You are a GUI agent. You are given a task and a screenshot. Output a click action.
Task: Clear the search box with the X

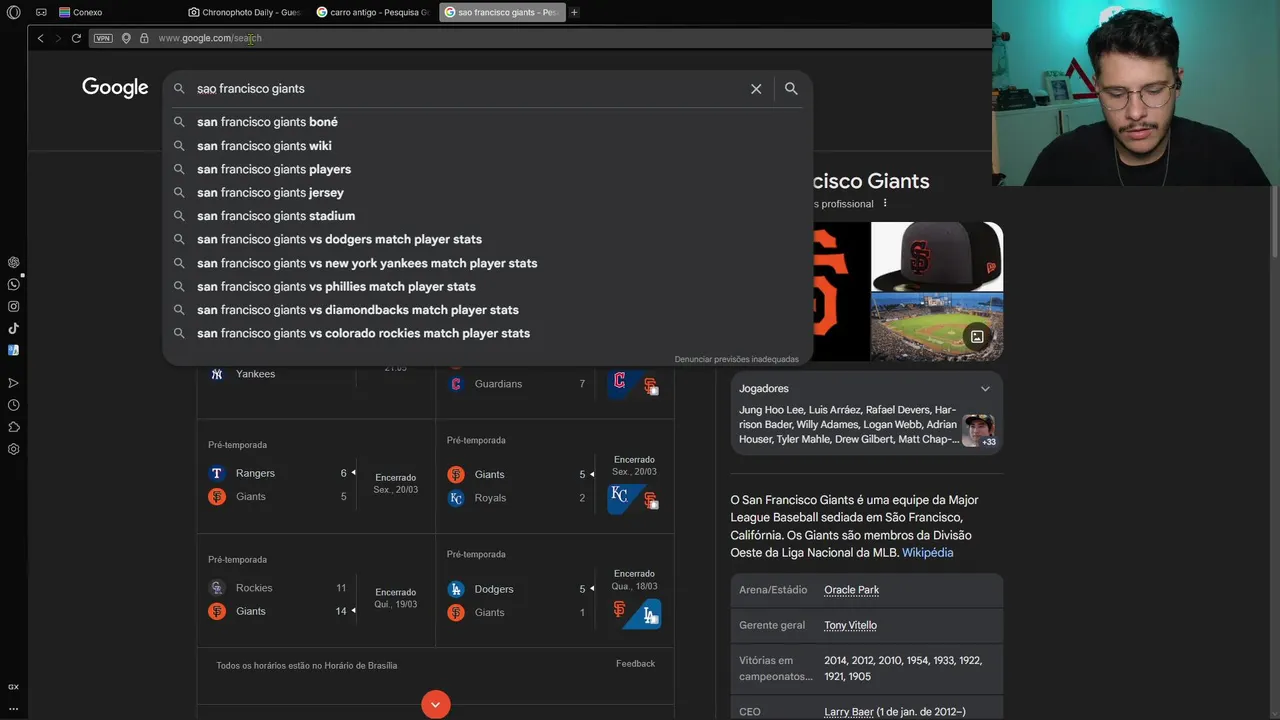coord(756,89)
